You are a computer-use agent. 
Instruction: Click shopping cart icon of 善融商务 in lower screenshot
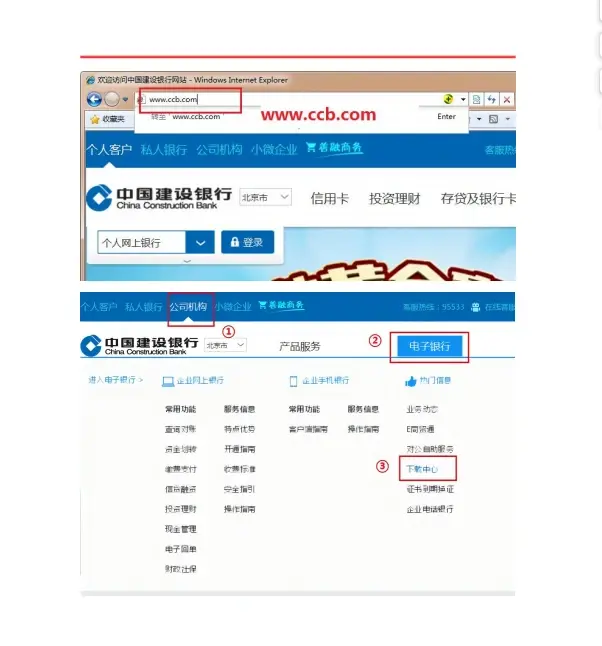[x=262, y=305]
